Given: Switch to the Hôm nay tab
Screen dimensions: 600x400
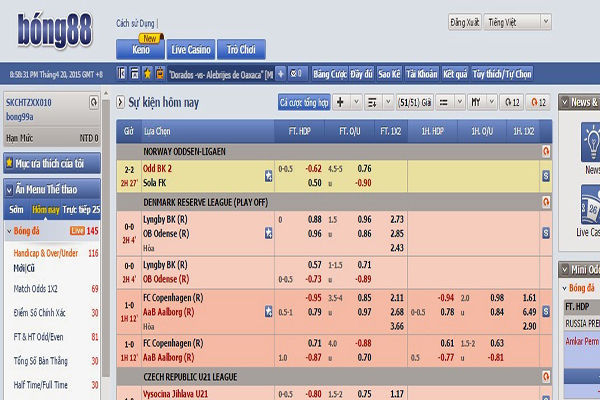Looking at the screenshot, I should tap(46, 209).
